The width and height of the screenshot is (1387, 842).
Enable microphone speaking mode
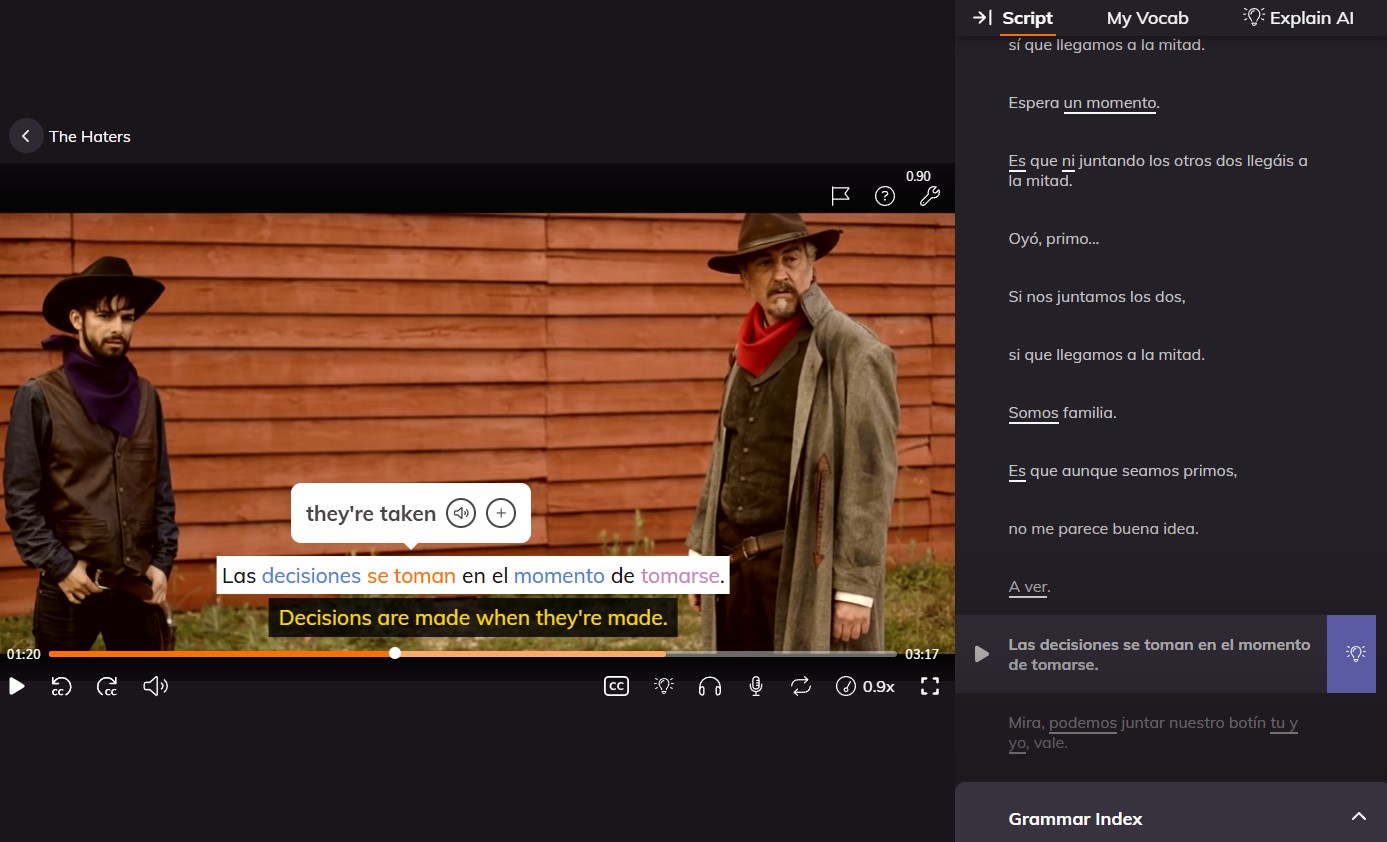[757, 686]
